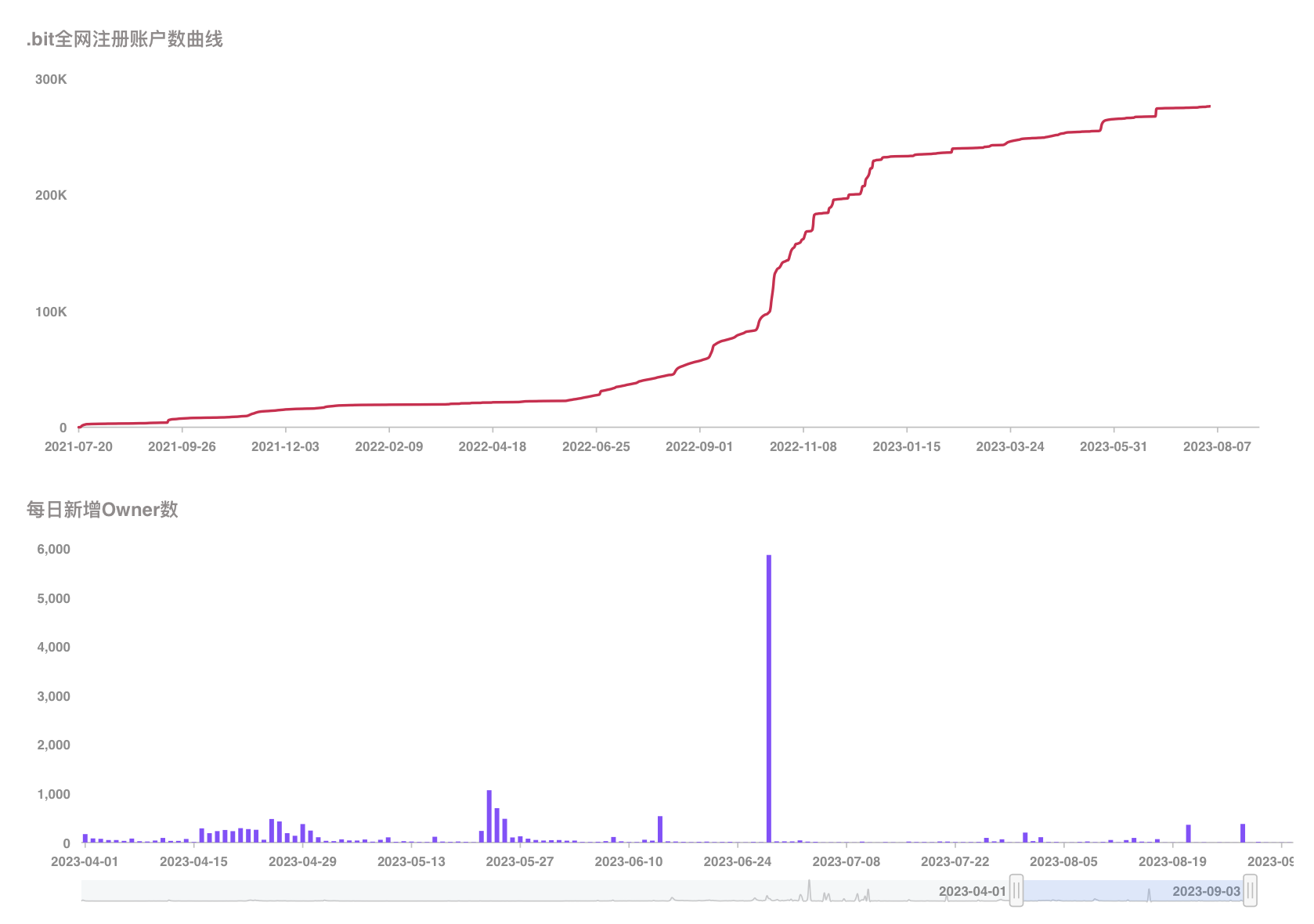Click the 100K y-axis label
Screen dimensions: 1314x924
[x=51, y=312]
